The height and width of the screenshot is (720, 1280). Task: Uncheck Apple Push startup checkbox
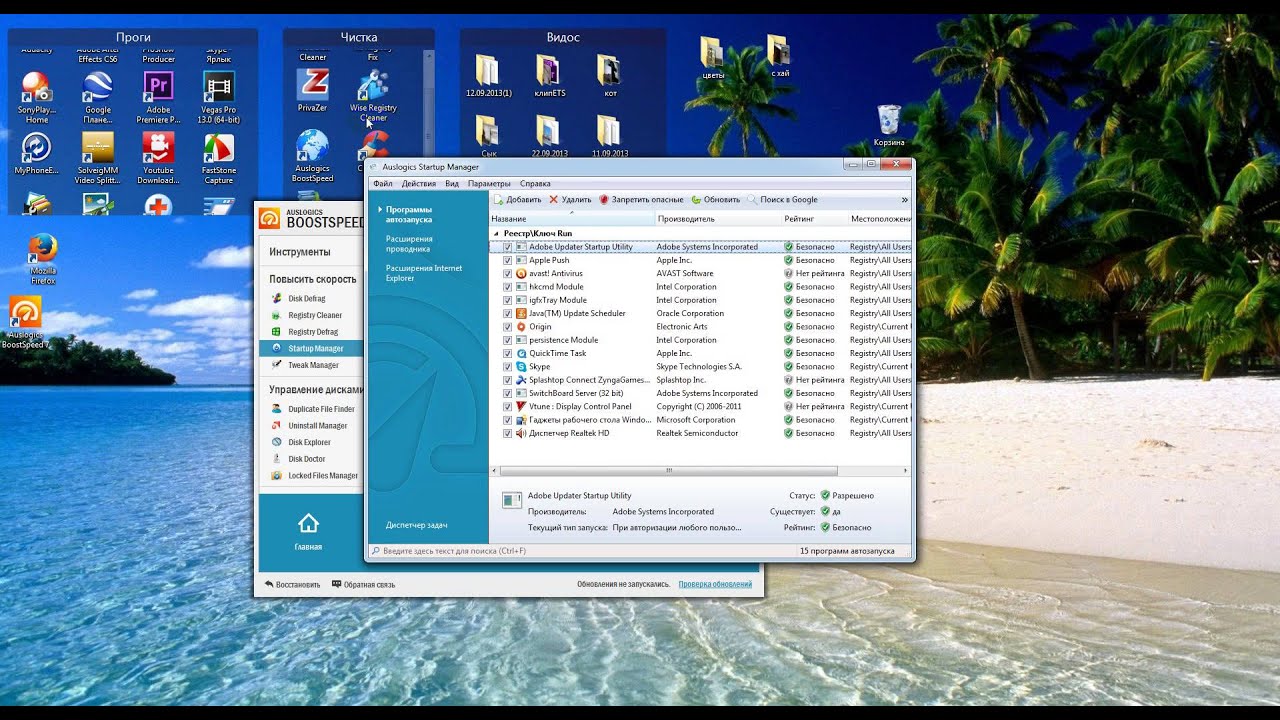[508, 260]
